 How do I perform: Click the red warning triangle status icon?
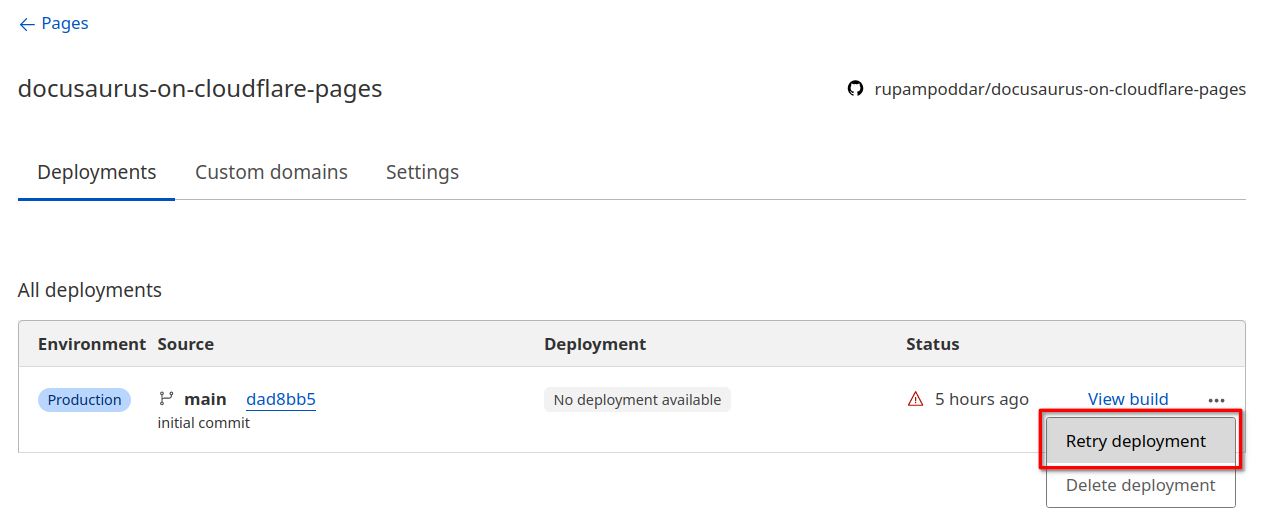(915, 399)
